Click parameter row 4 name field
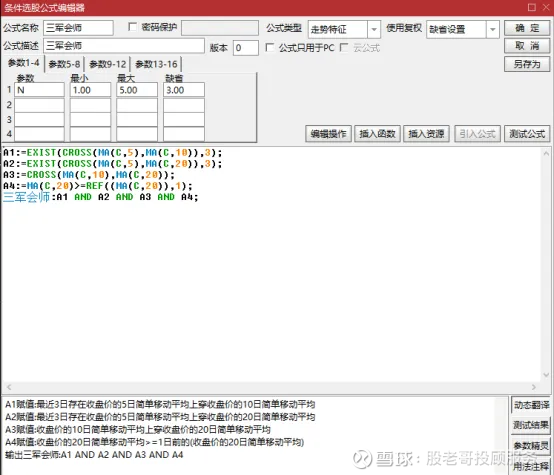554x475 pixels. coord(39,134)
